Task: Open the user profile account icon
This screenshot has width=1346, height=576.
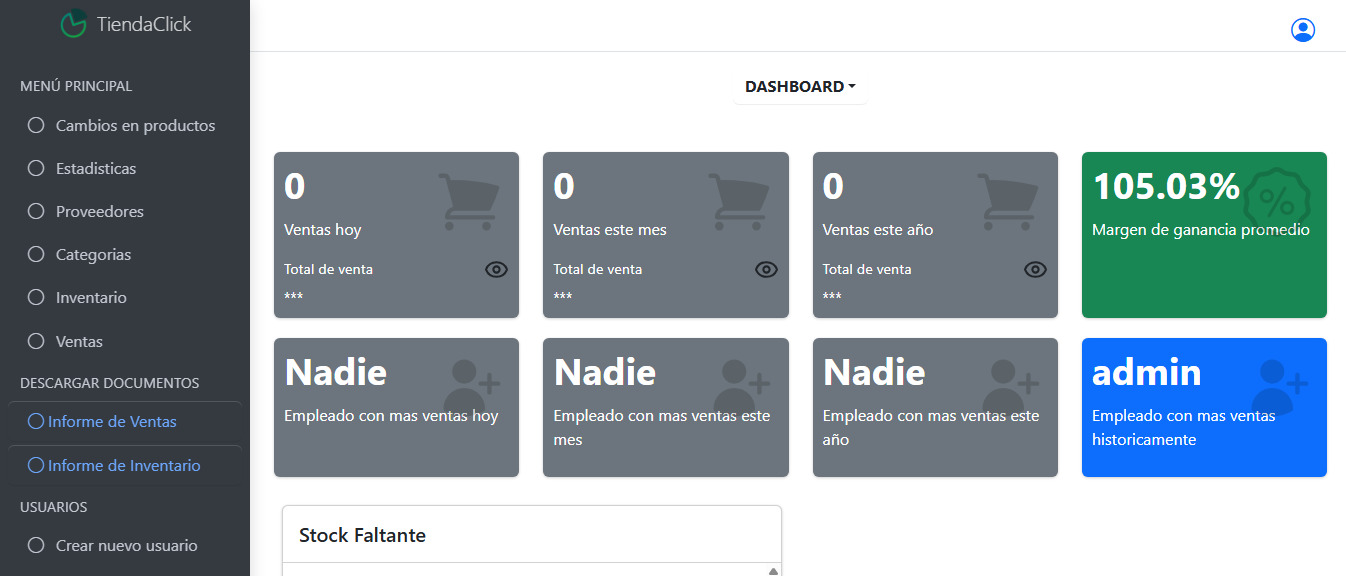Action: click(x=1302, y=30)
